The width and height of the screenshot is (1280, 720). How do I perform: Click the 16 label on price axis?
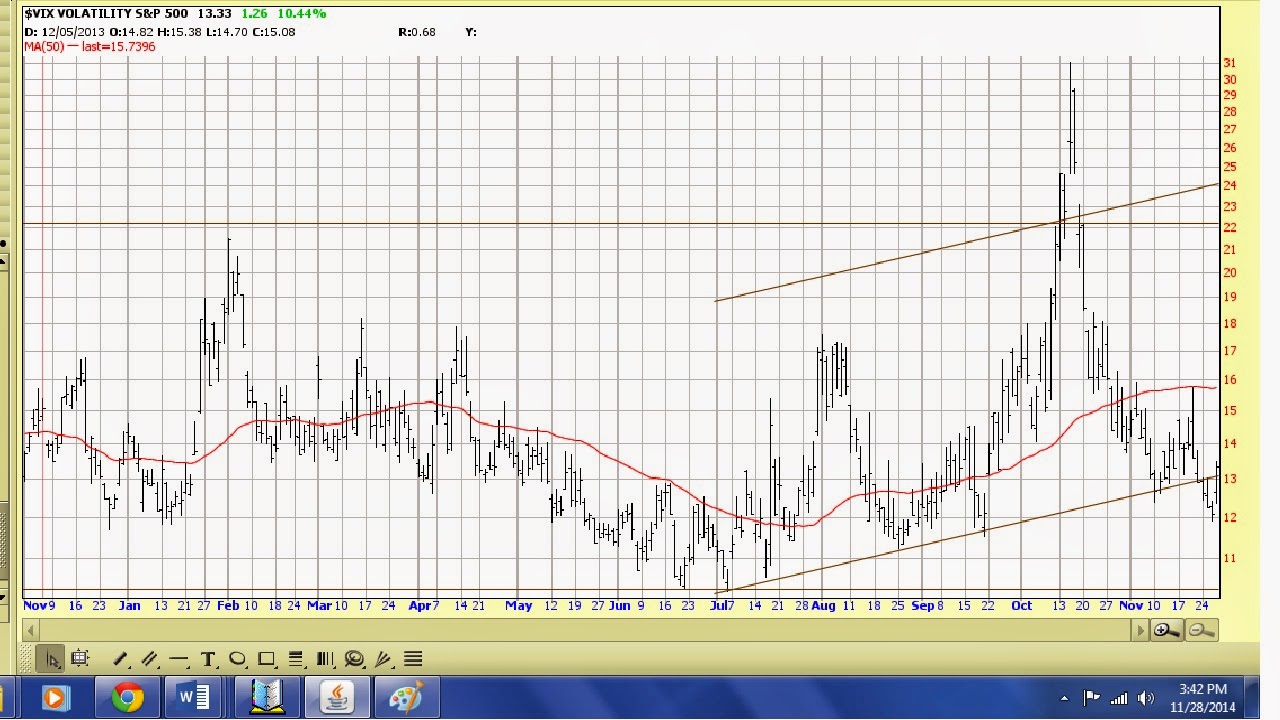point(1229,380)
